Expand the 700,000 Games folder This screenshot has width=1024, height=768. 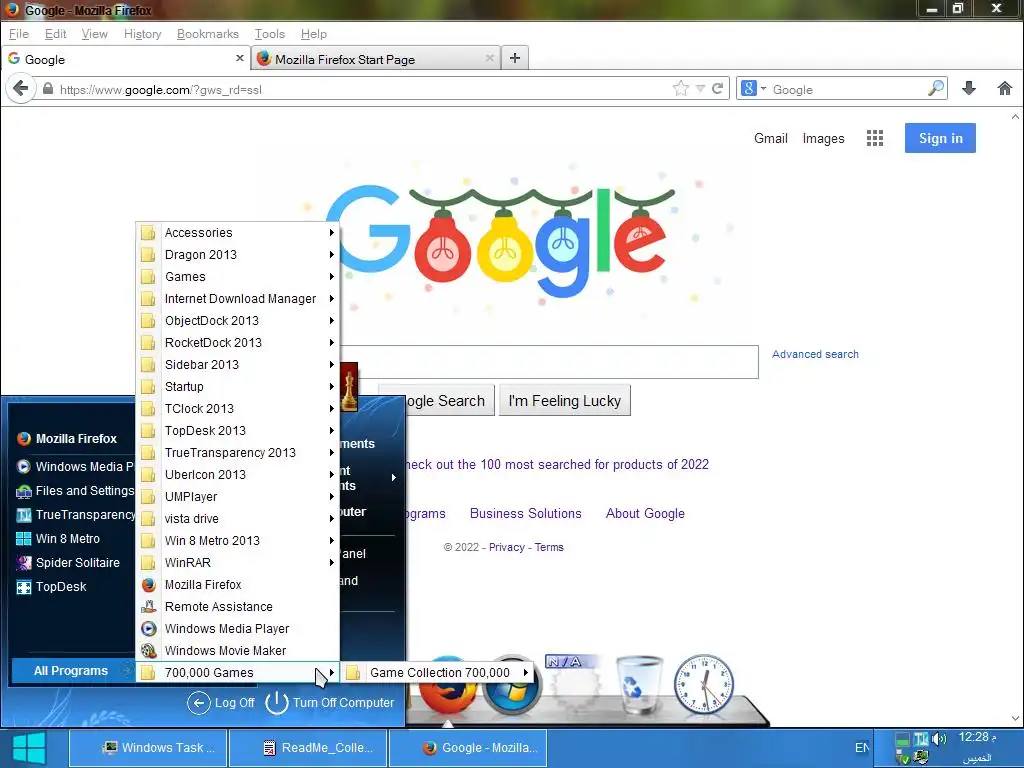pos(238,673)
